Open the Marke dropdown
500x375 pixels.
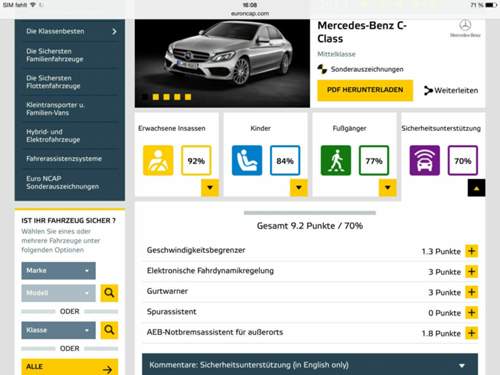(58, 270)
